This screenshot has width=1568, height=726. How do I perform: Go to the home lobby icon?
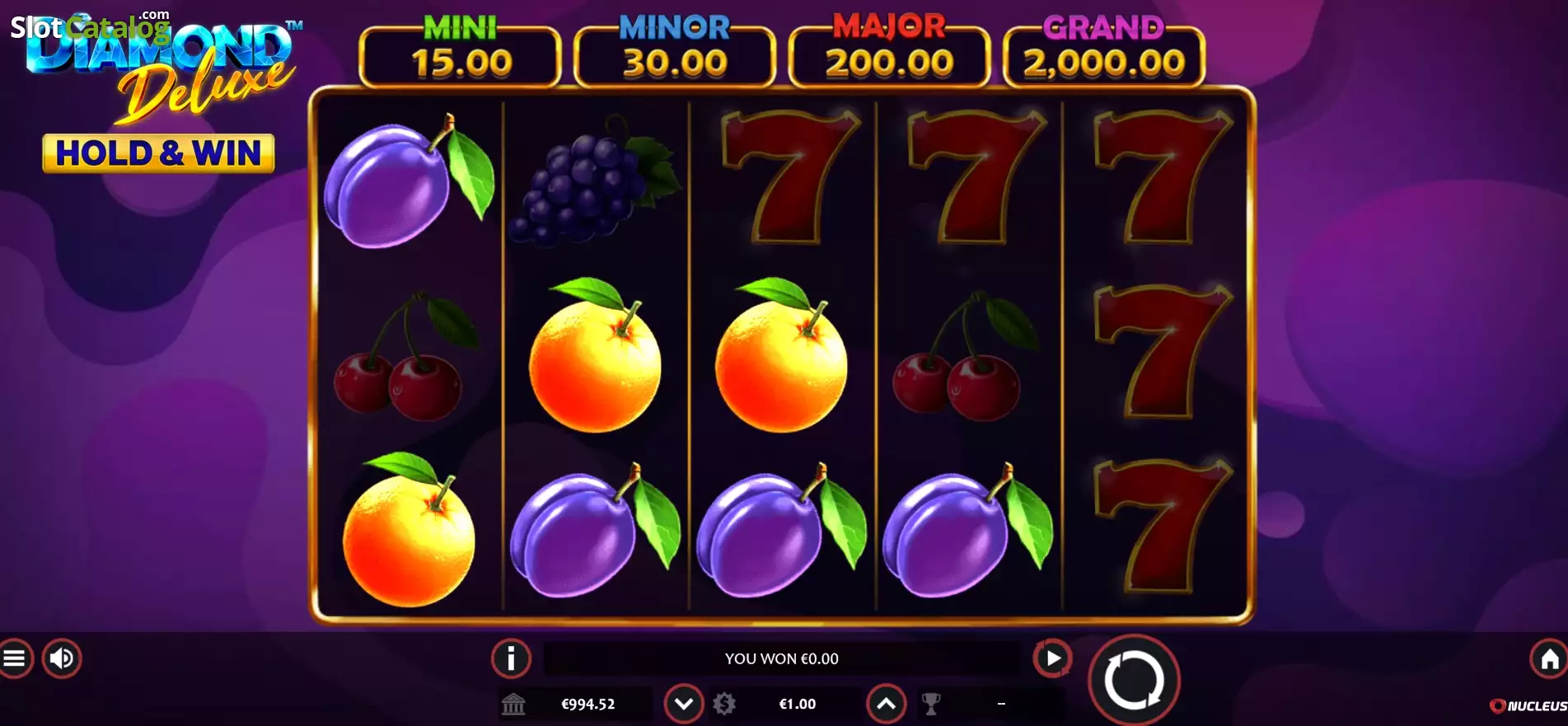pos(1549,658)
